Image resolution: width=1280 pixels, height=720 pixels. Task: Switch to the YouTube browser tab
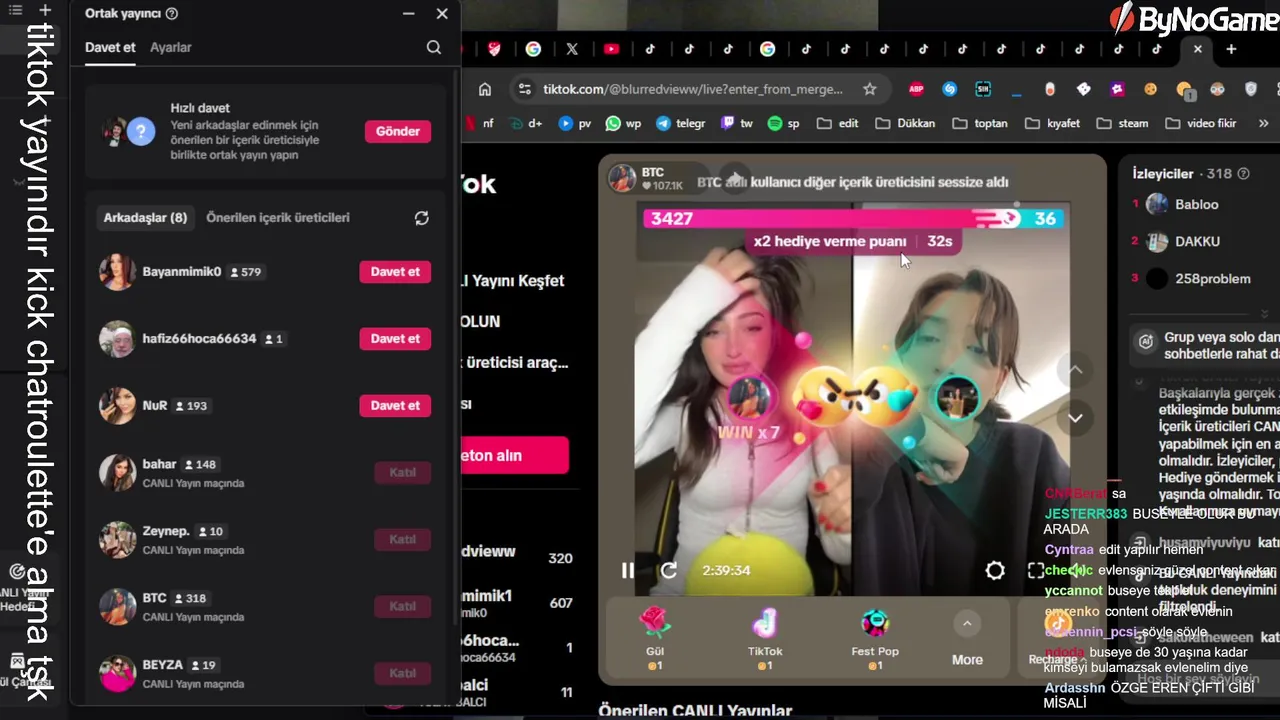(x=611, y=49)
